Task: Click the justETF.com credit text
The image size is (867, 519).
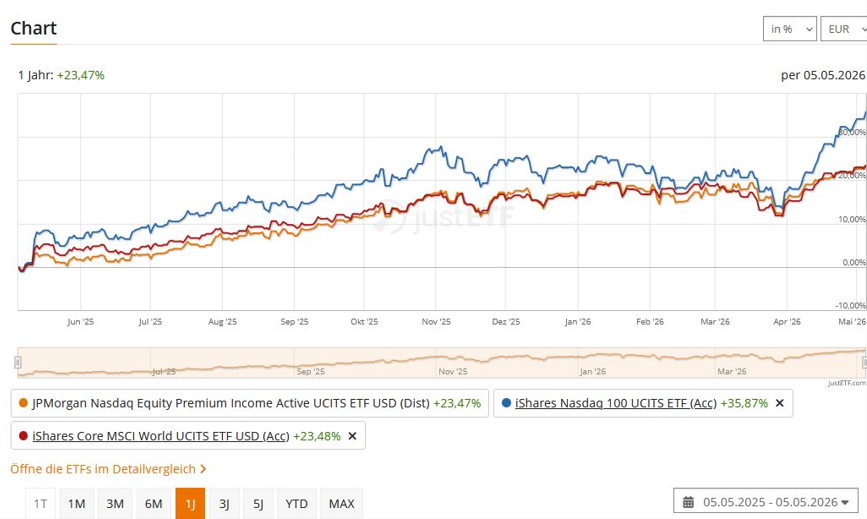Action: 847,383
